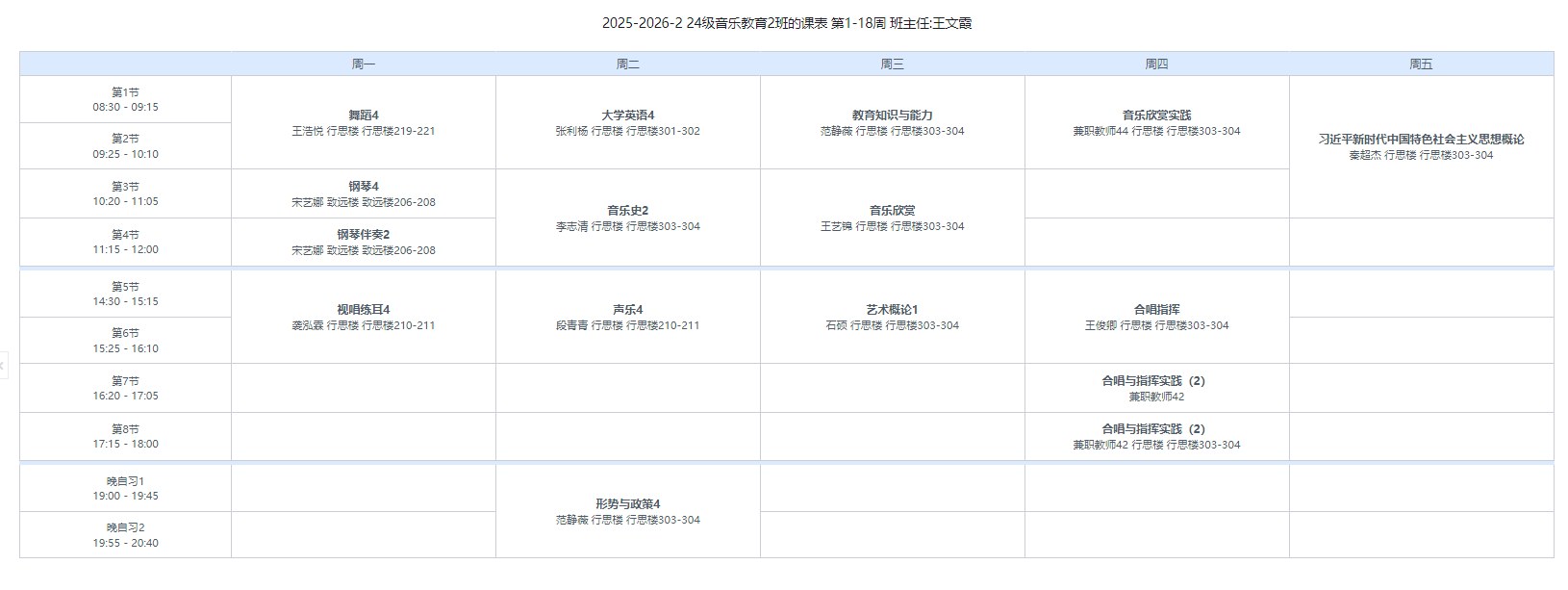Open the 舞蹈4 course cell
This screenshot has height=590, width=1568.
pyautogui.click(x=364, y=122)
